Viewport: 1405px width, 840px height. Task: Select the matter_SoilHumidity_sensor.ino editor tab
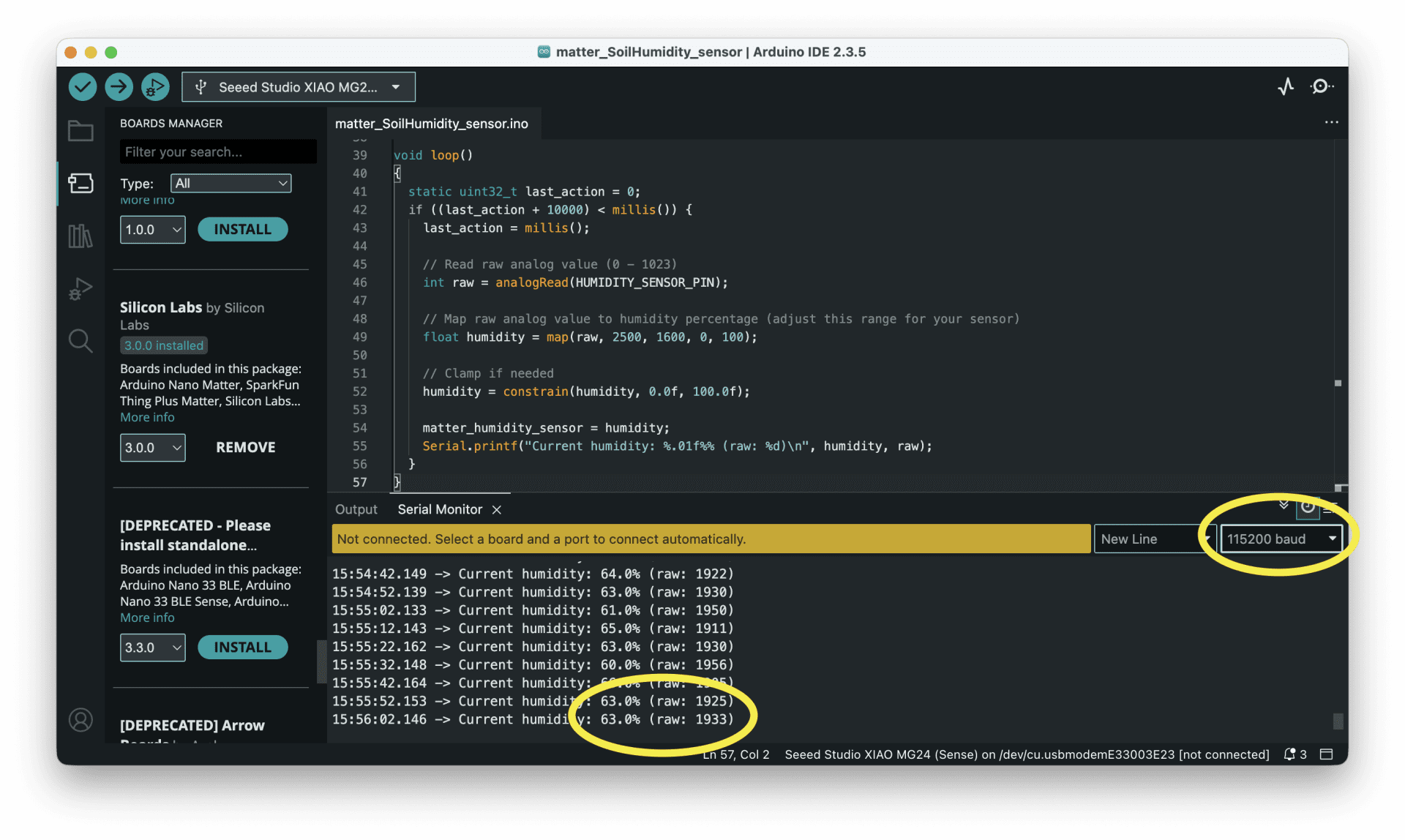pyautogui.click(x=432, y=124)
